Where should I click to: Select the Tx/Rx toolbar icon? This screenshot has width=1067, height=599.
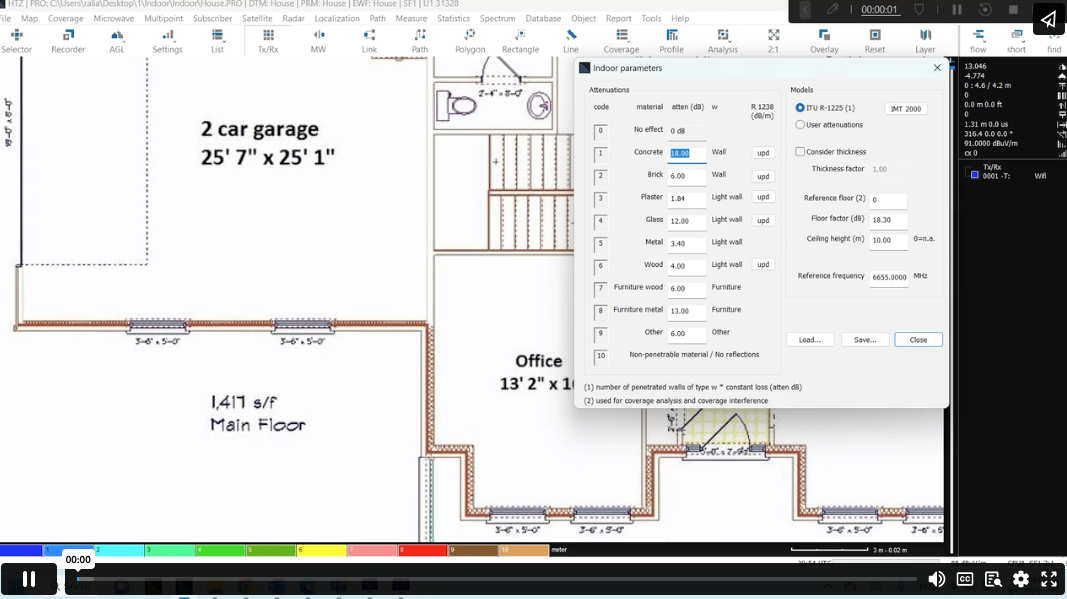coord(268,41)
